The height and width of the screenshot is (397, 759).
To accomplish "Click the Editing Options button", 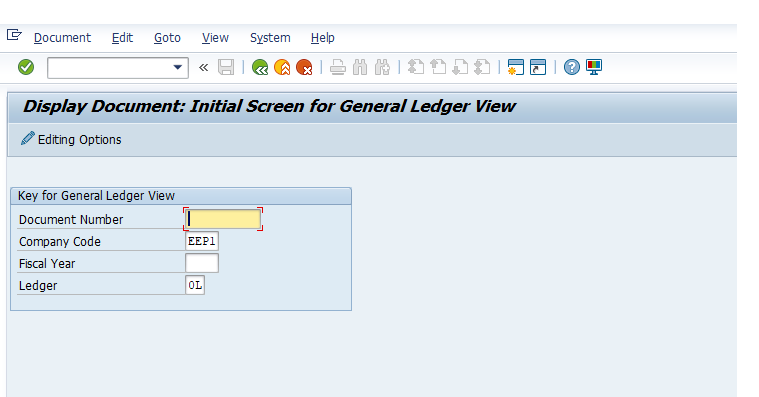I will coord(71,139).
